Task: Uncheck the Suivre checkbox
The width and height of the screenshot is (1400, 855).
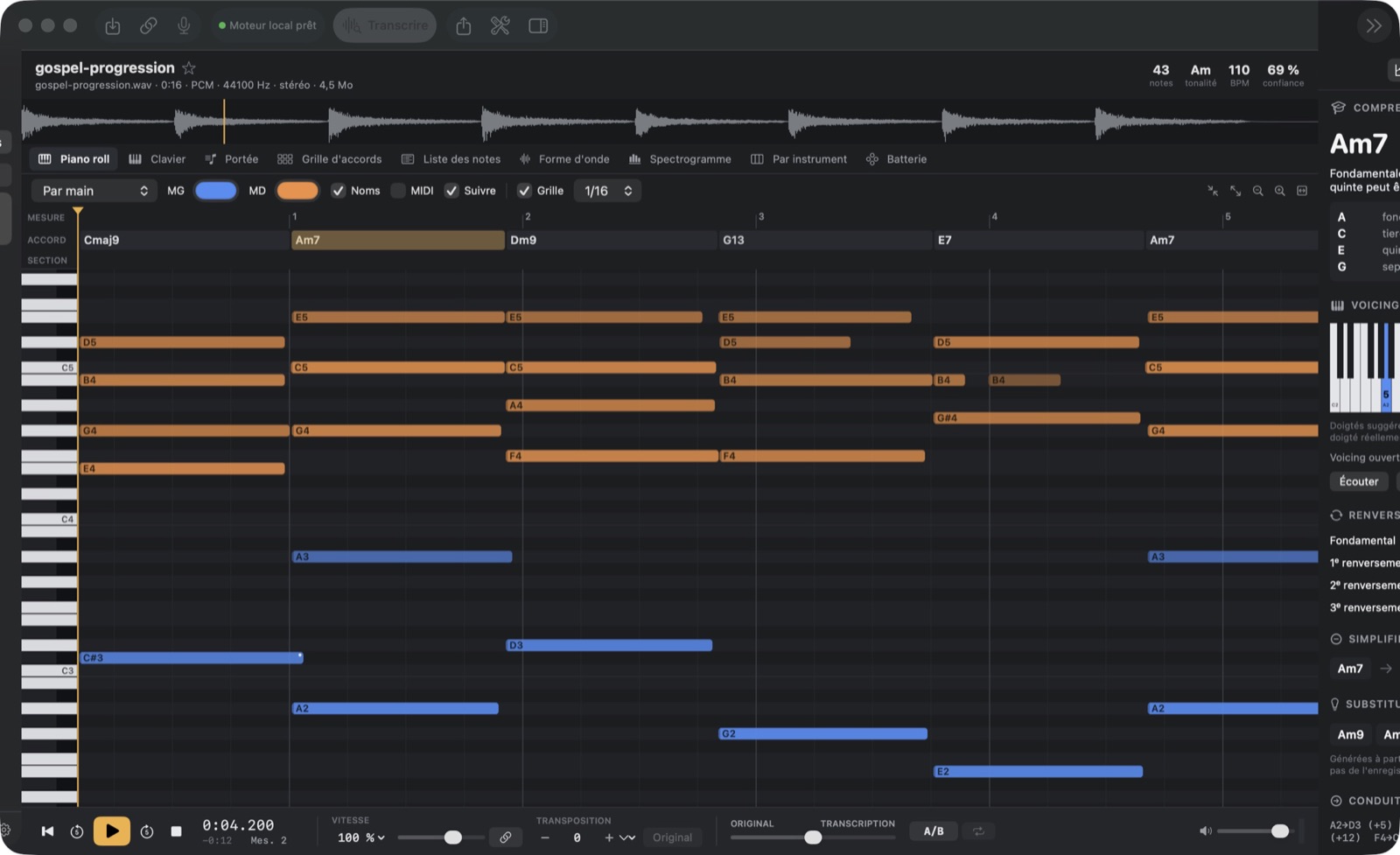Action: [451, 191]
